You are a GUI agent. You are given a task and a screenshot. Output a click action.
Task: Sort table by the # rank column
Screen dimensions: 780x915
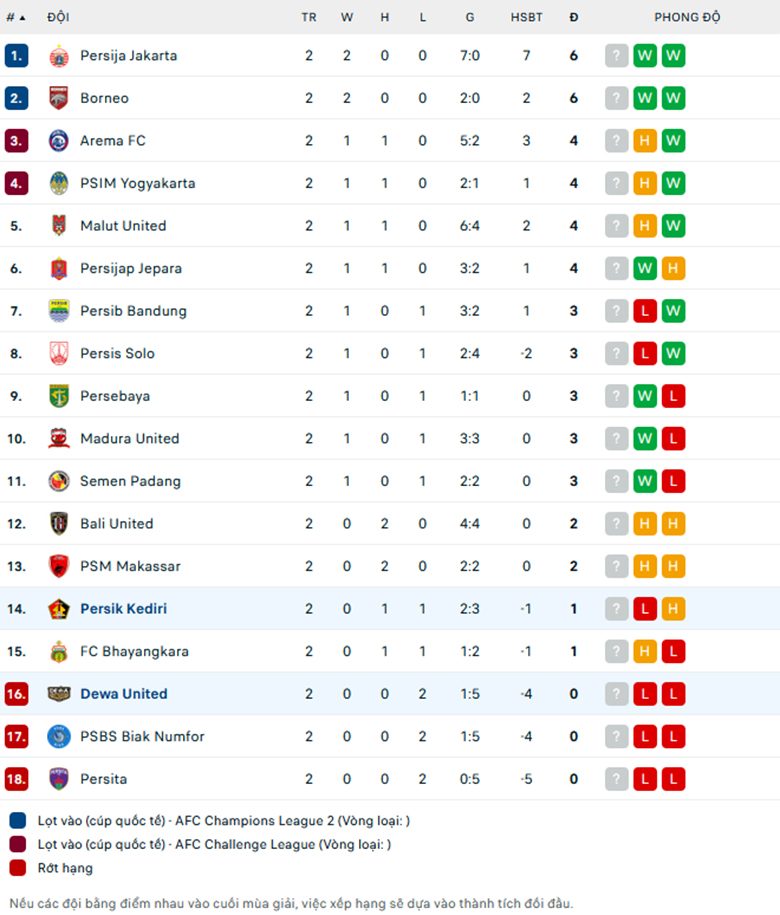click(16, 18)
